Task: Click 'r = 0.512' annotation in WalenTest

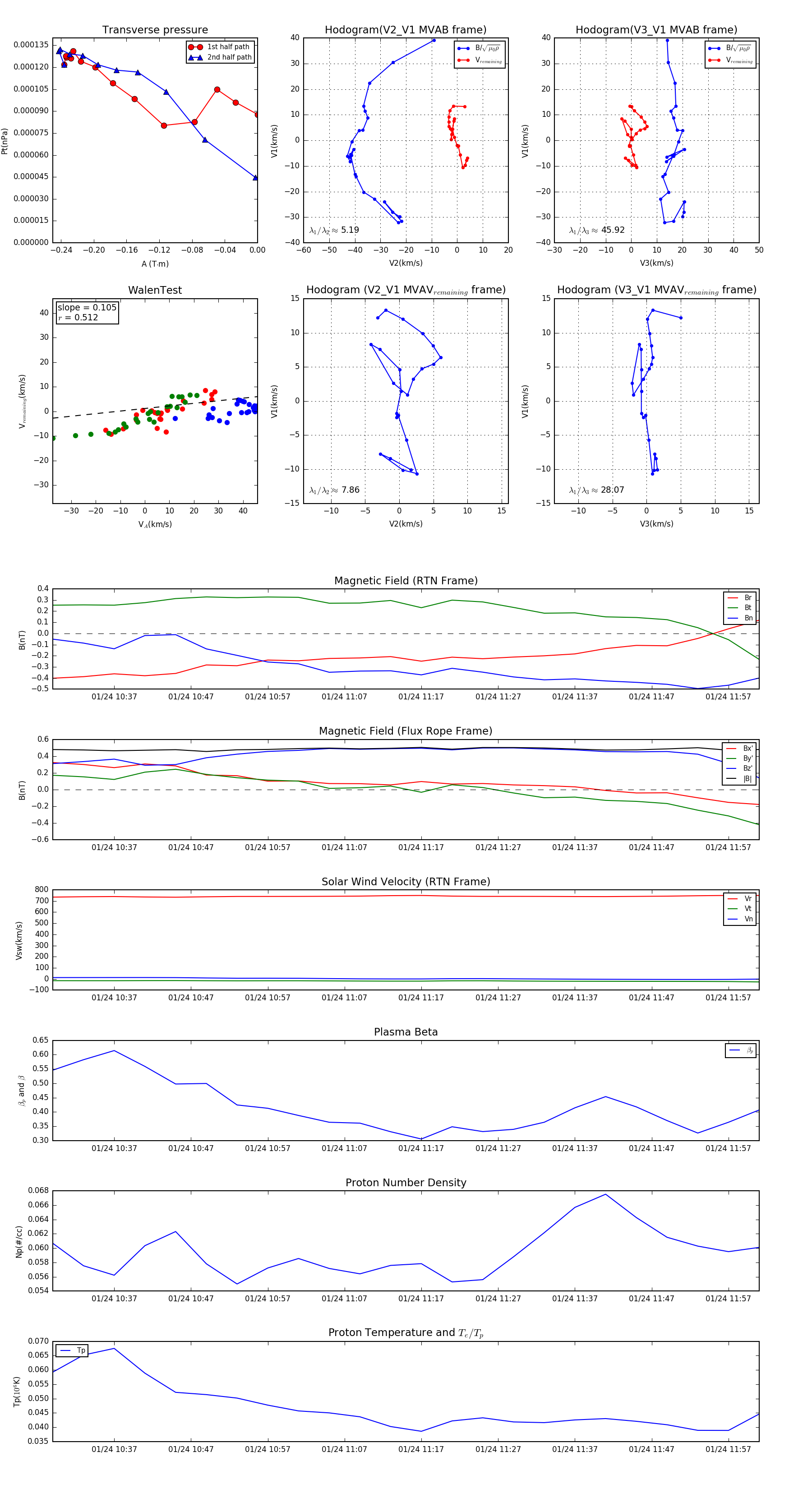Action: [x=78, y=317]
